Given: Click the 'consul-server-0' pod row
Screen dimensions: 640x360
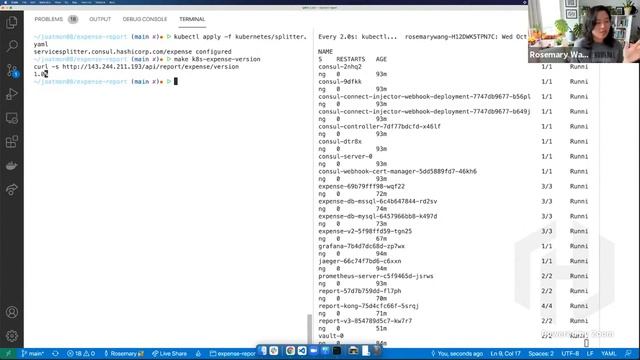Looking at the screenshot, I should [345, 156].
